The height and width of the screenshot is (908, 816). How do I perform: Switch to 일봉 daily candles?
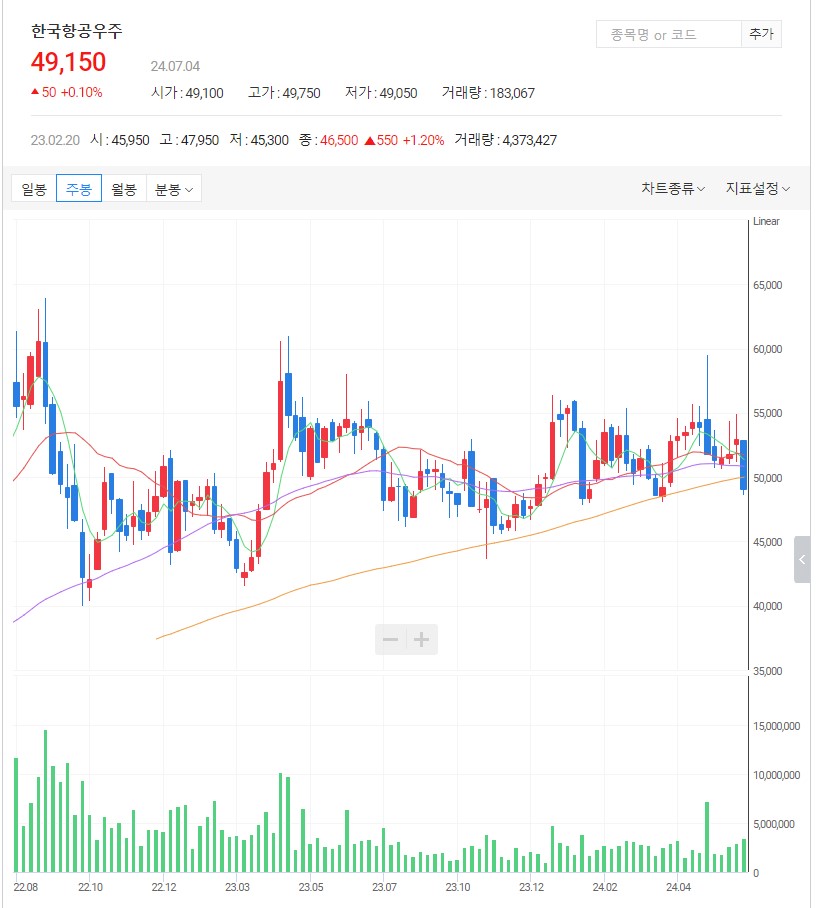point(34,189)
